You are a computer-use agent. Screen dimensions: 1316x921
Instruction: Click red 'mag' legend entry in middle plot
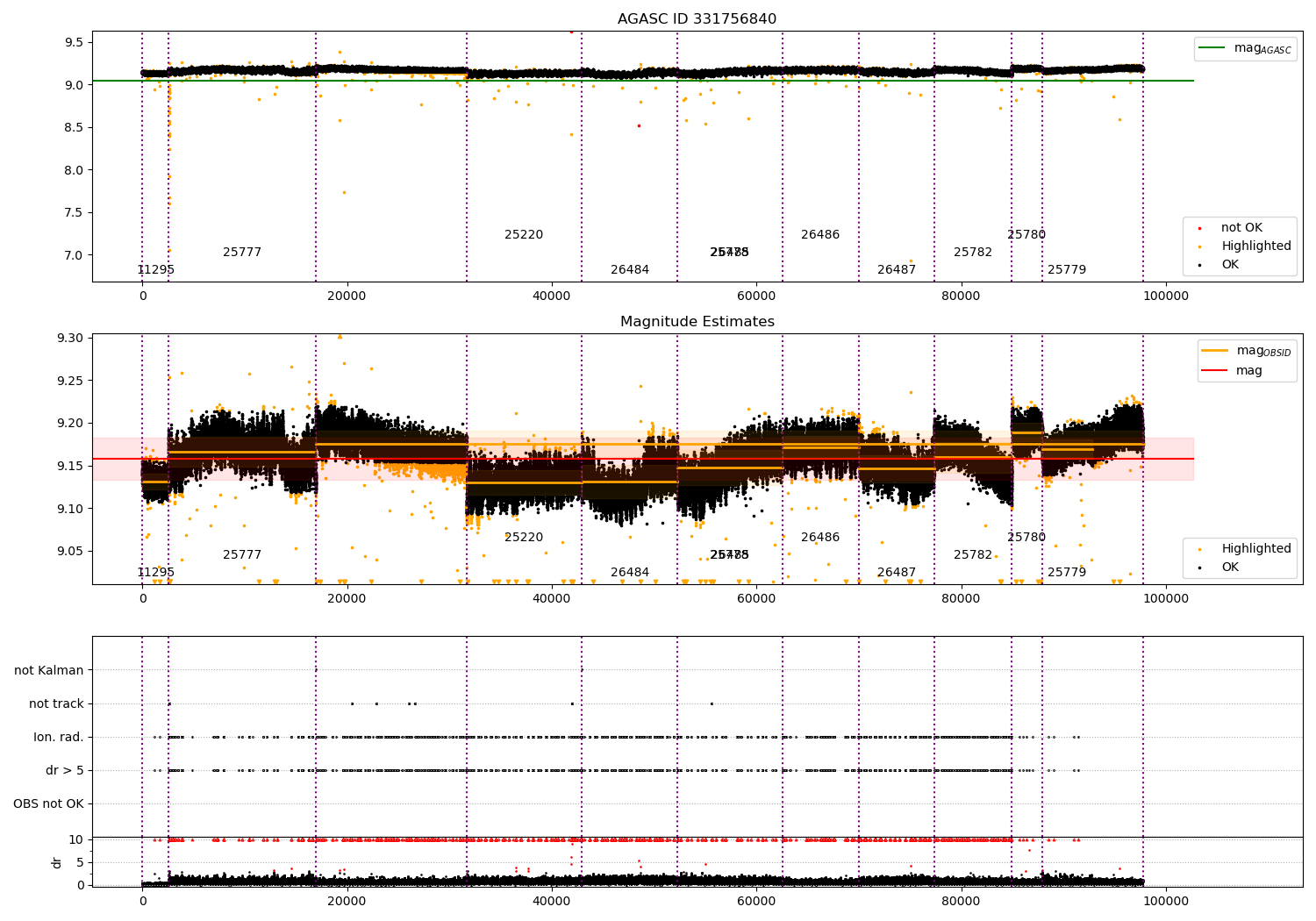[1233, 370]
